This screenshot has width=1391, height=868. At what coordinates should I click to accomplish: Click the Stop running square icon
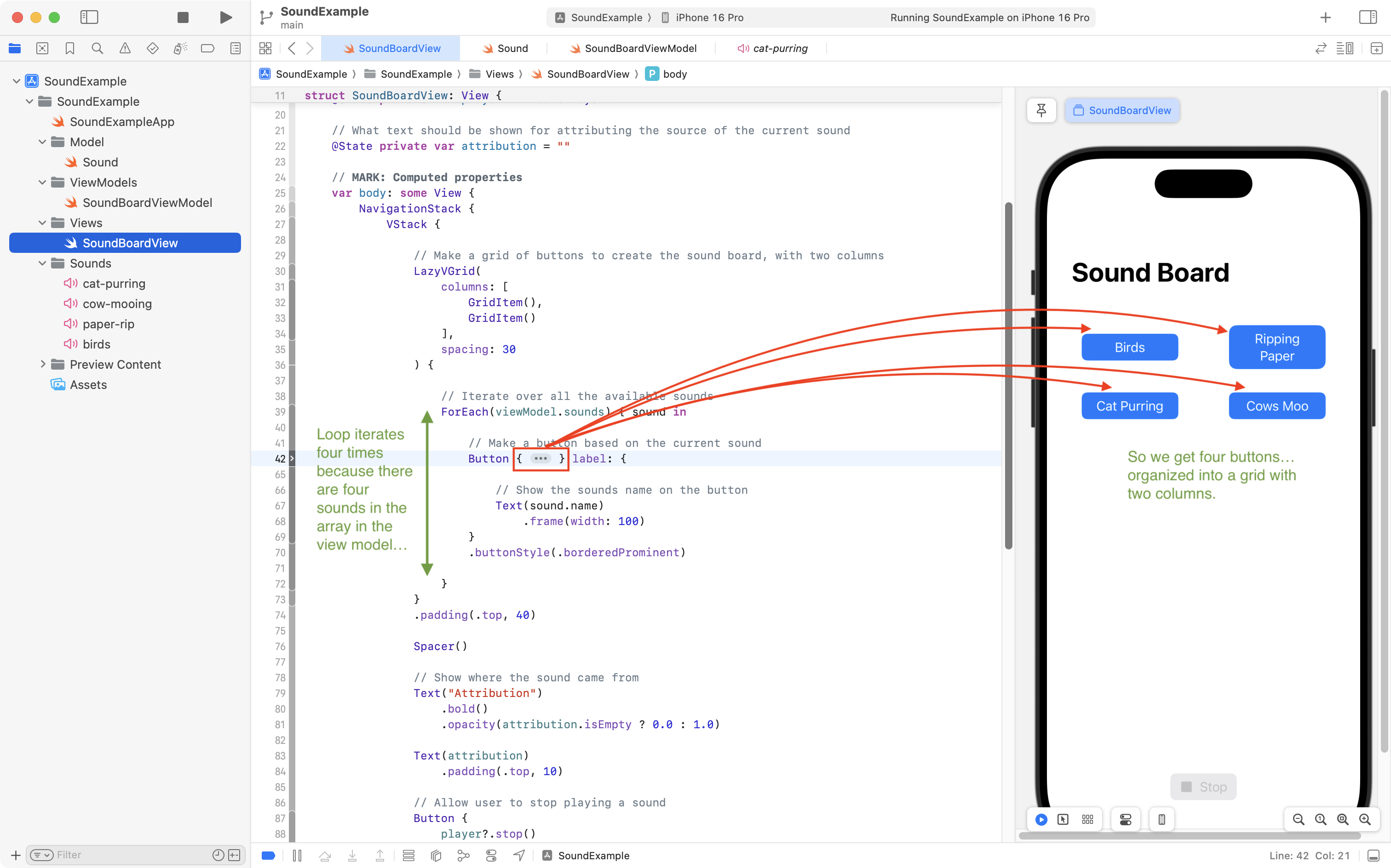(x=183, y=17)
